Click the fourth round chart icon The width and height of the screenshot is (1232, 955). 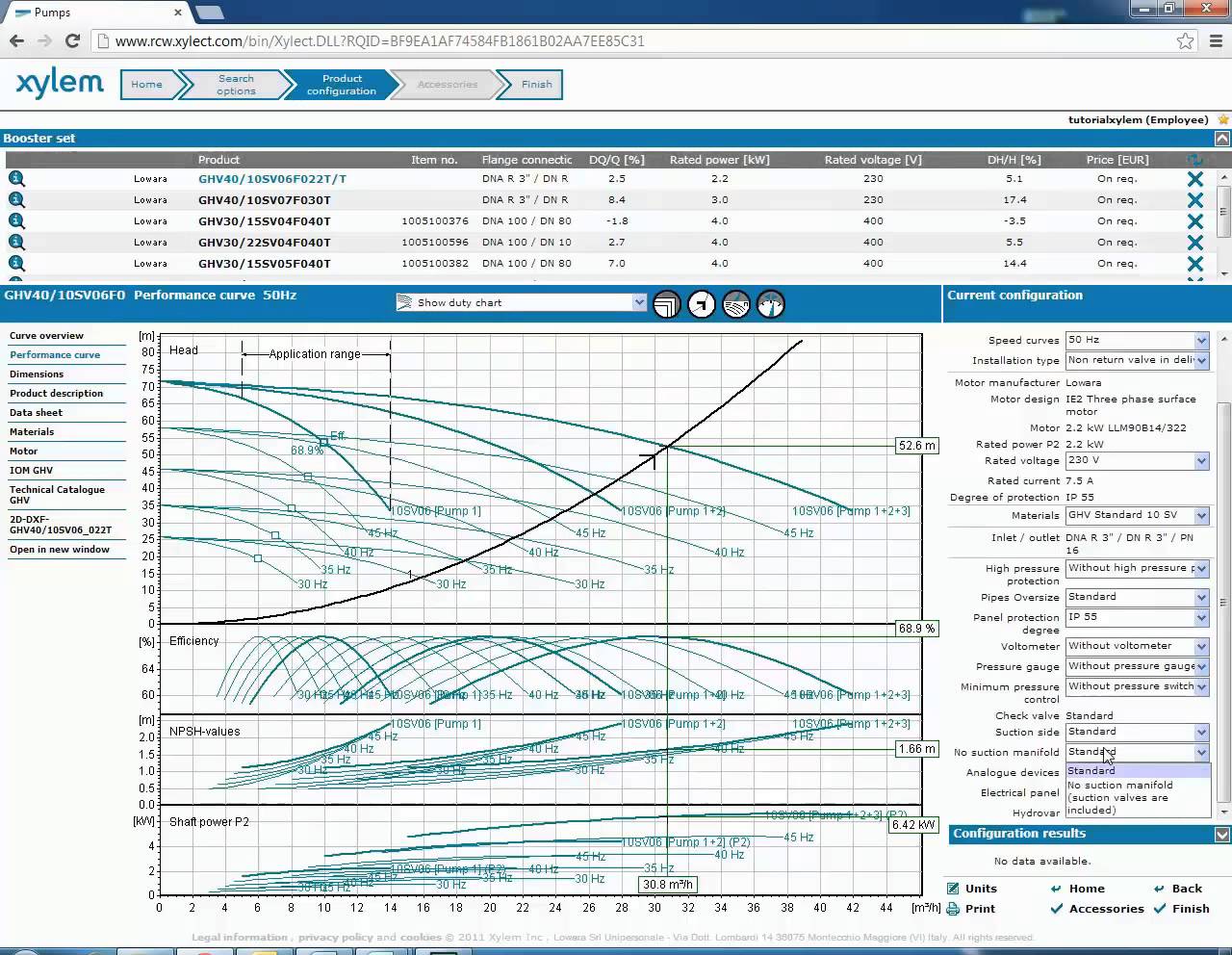point(771,304)
